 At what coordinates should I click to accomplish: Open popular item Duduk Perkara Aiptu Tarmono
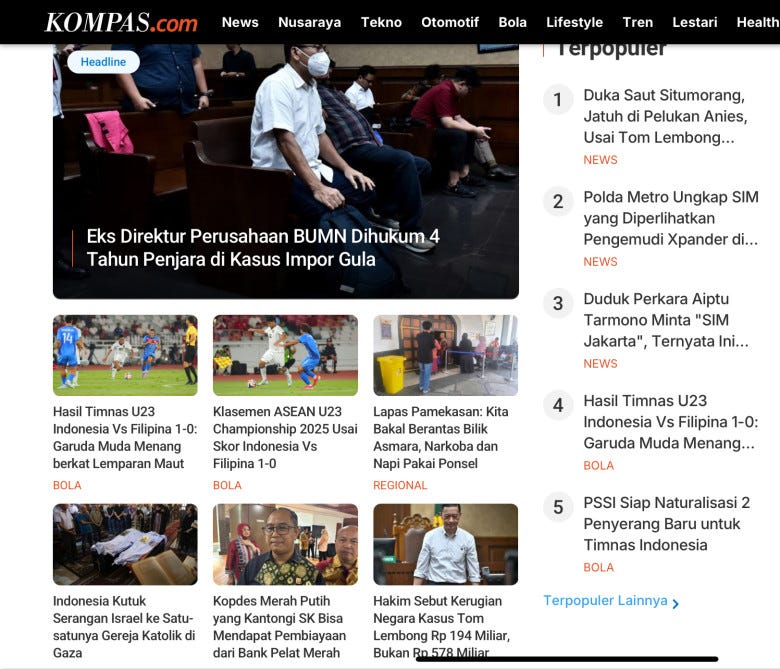click(666, 320)
